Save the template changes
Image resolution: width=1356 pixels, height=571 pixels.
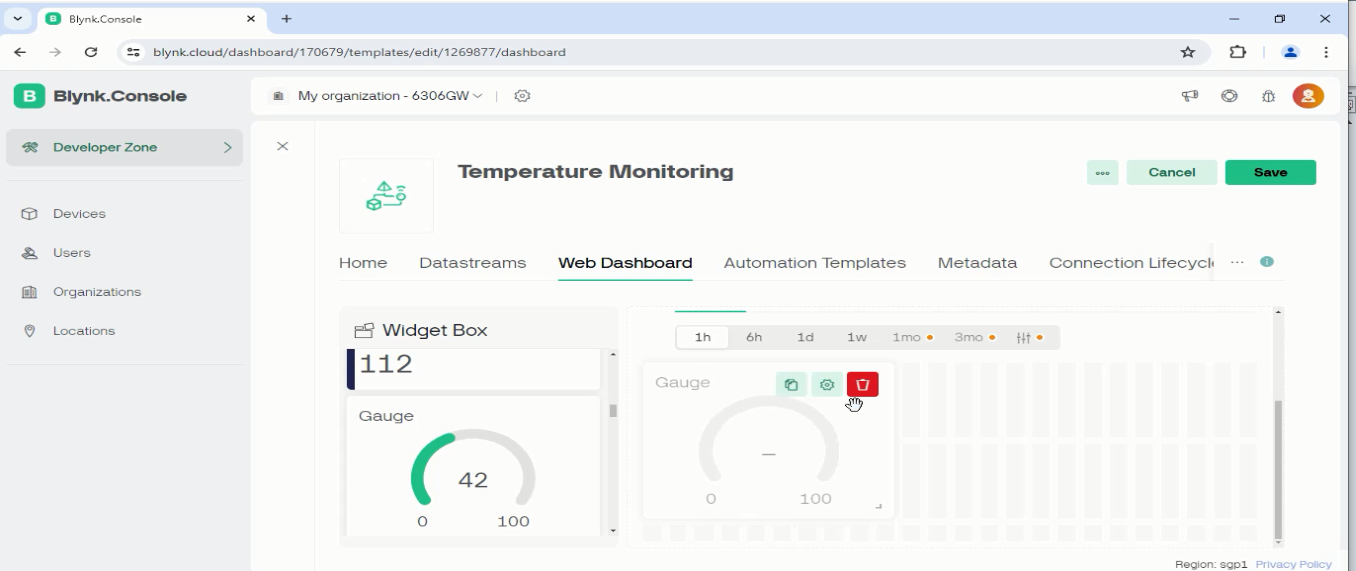(1270, 172)
